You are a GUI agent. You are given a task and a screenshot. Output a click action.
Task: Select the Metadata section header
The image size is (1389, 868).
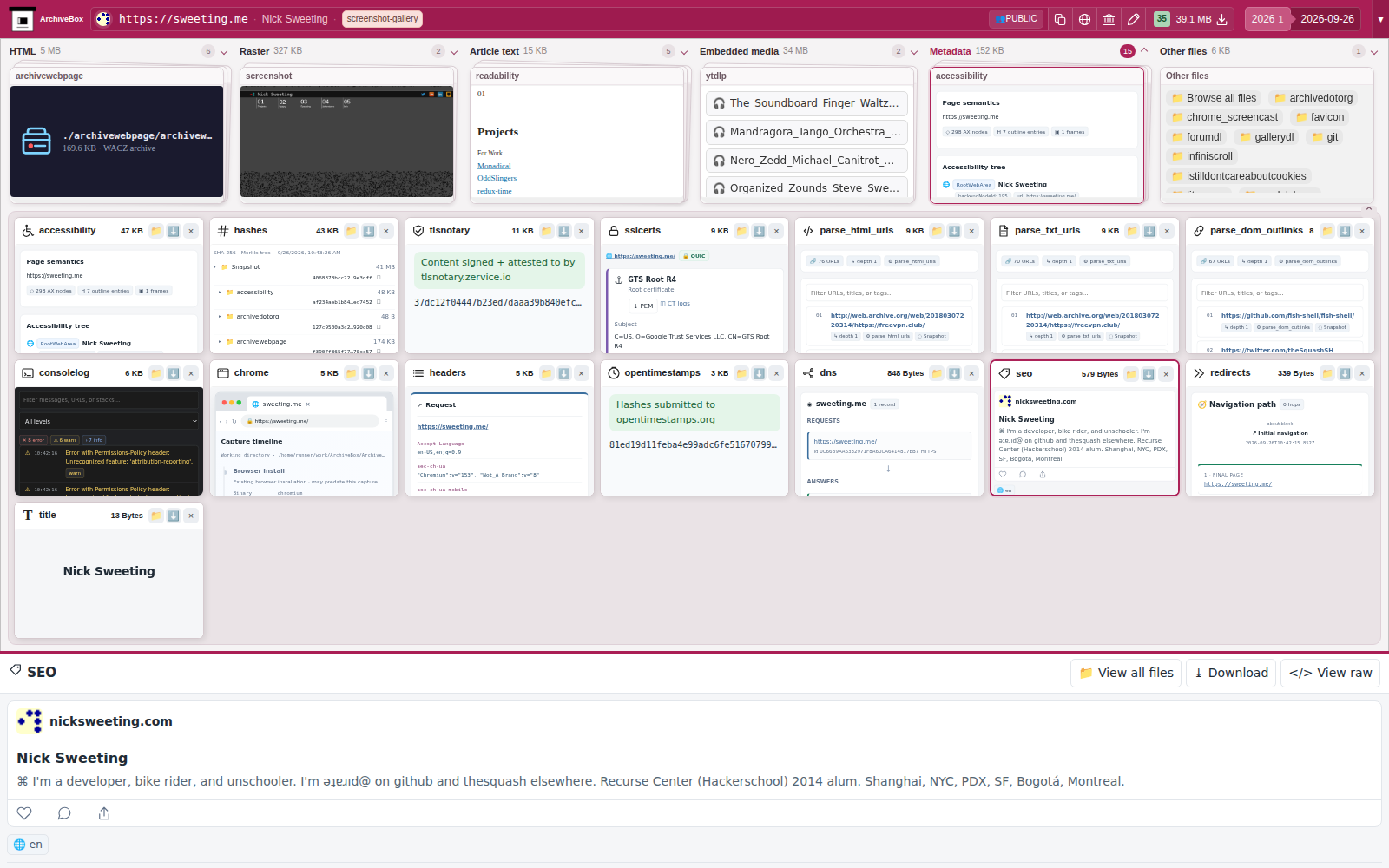coord(950,51)
